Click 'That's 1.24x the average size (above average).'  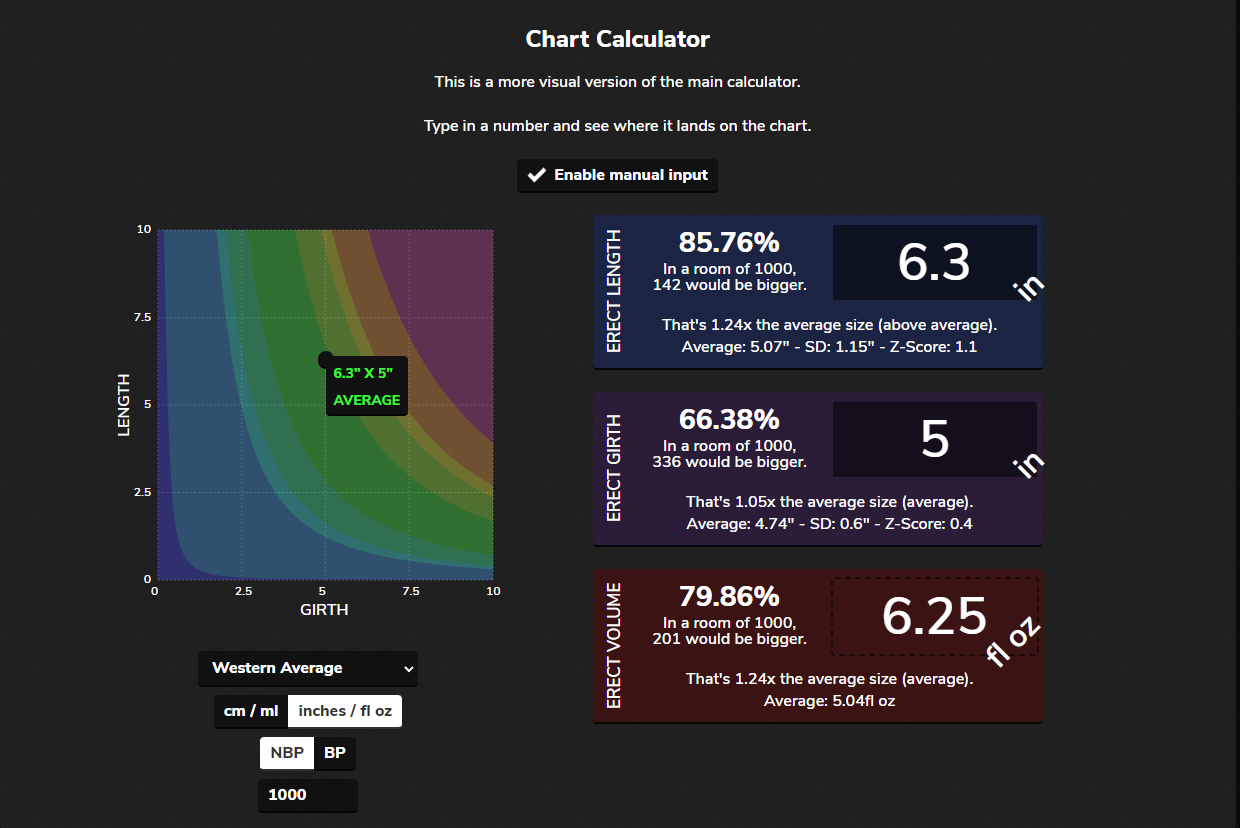point(829,325)
